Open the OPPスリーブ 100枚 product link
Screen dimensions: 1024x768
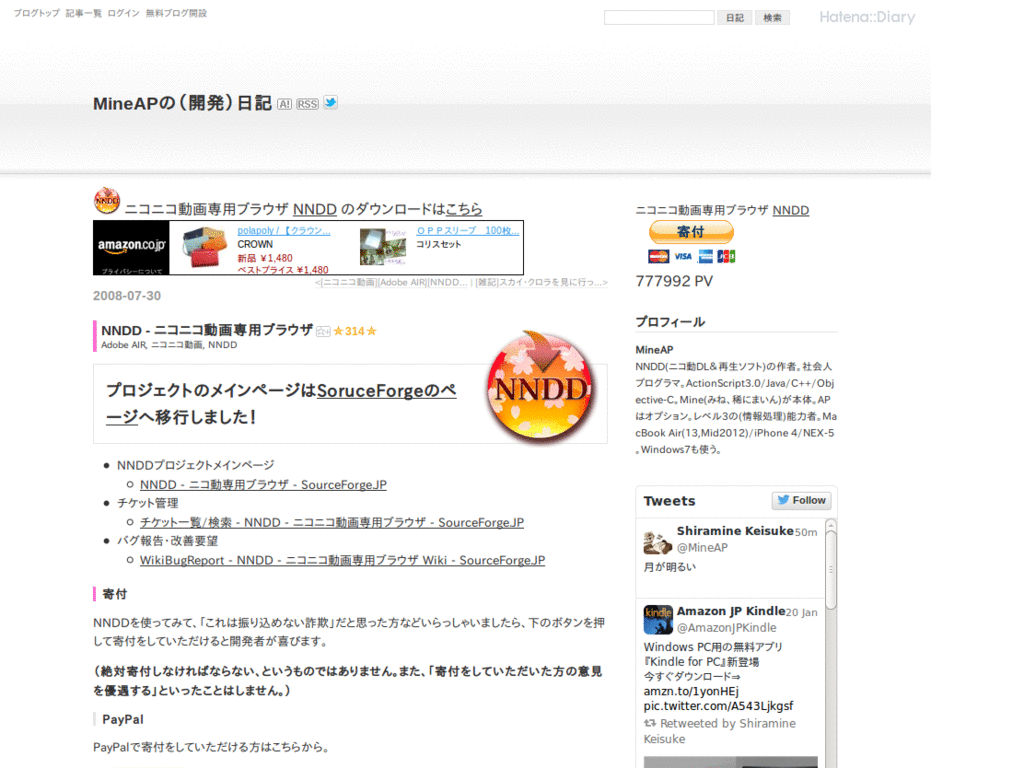coord(468,231)
